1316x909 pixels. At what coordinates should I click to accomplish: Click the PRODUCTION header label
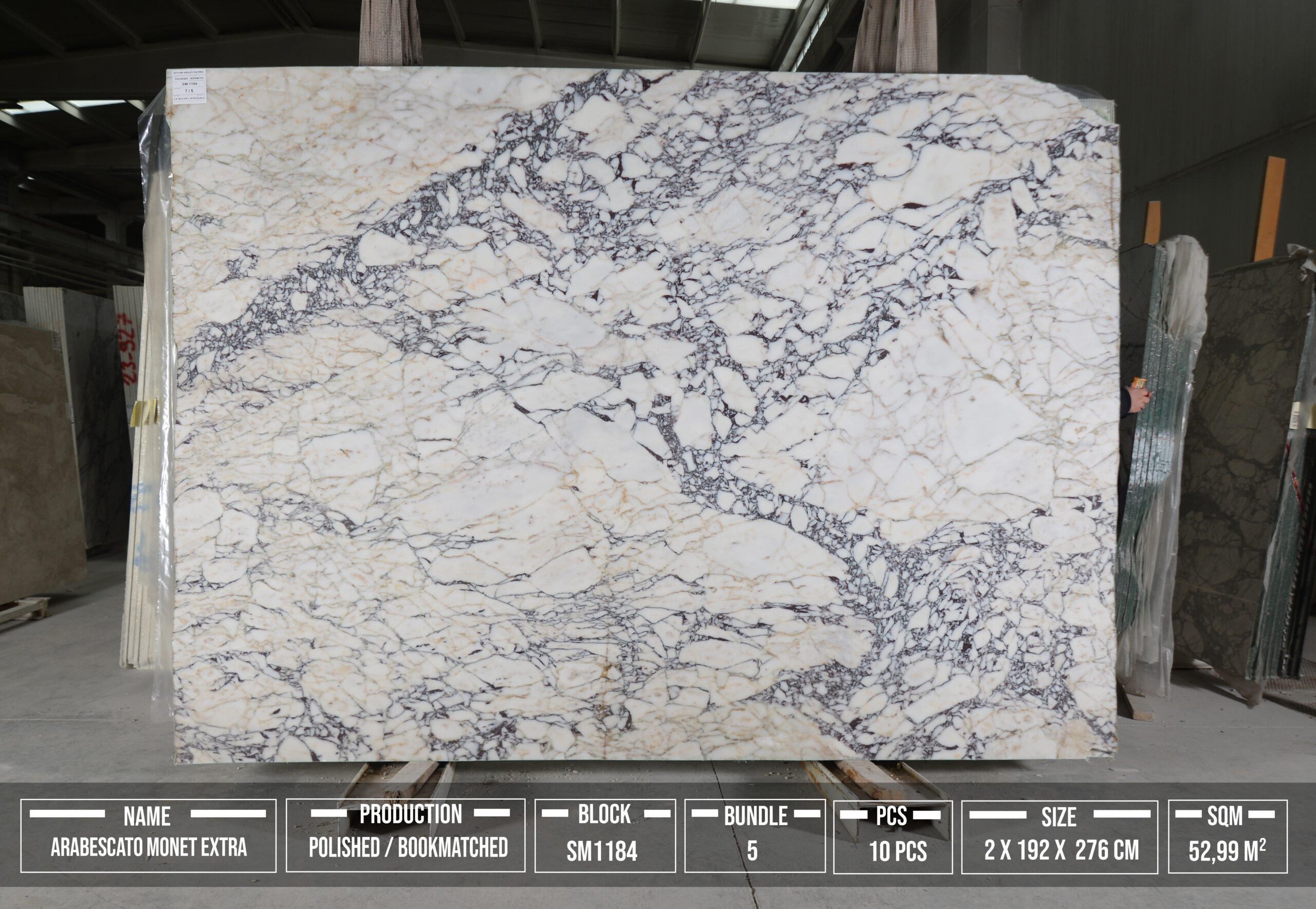tap(410, 814)
